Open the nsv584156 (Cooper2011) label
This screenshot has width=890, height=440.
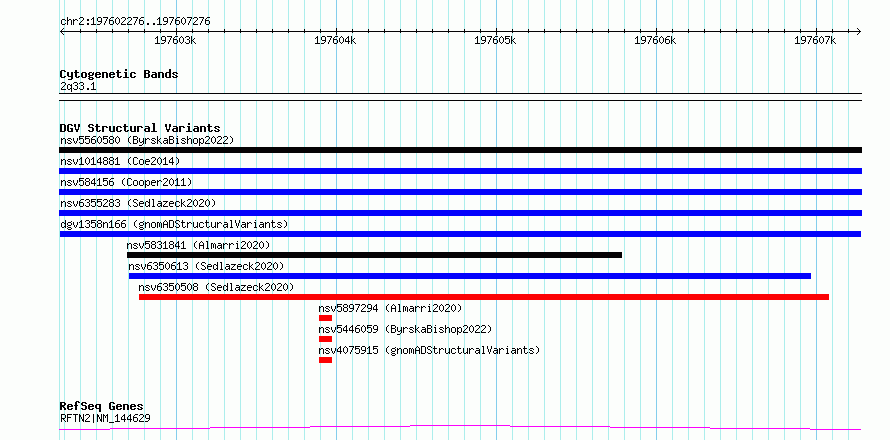[x=126, y=182]
